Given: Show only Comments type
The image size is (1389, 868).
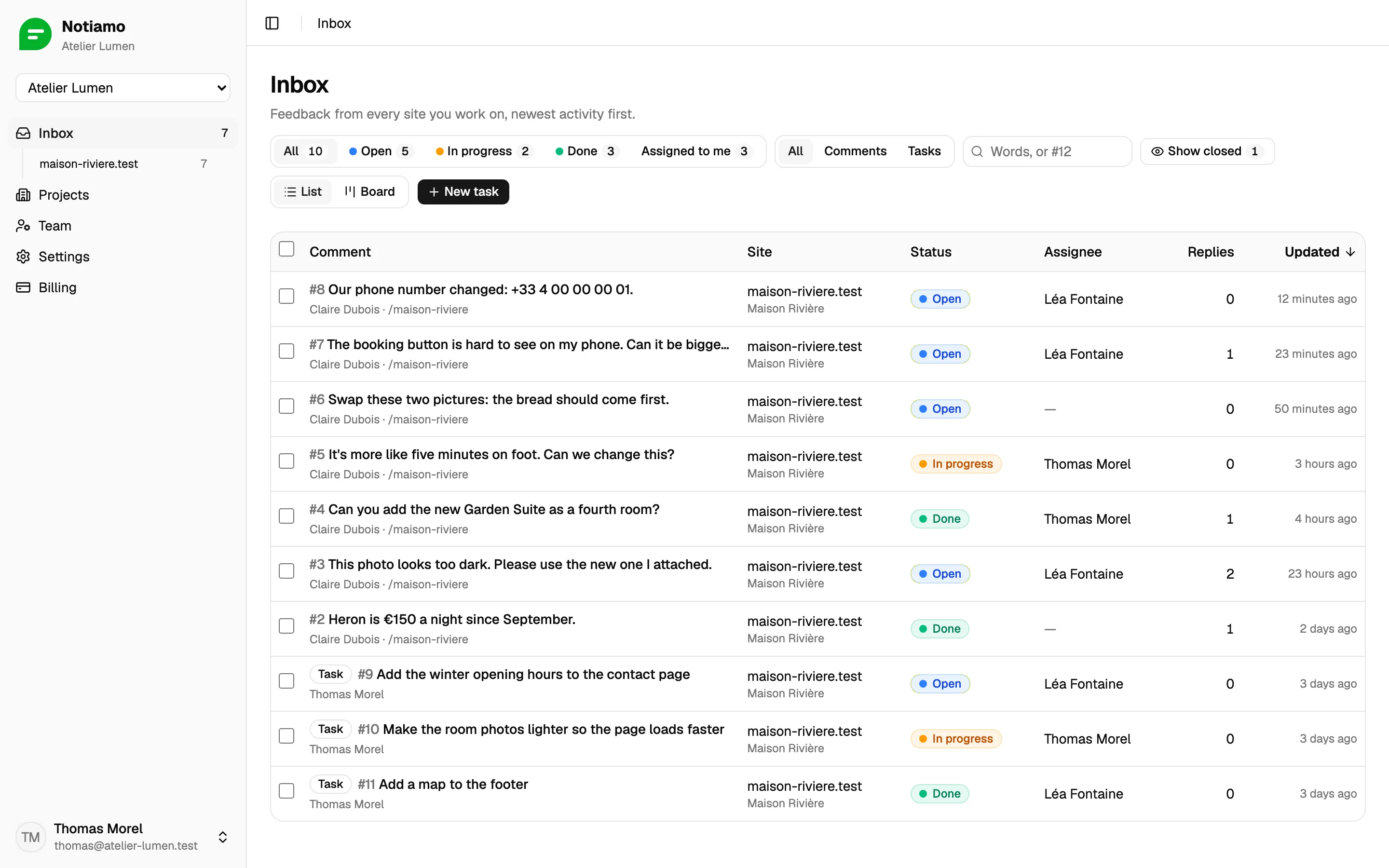Looking at the screenshot, I should 855,151.
